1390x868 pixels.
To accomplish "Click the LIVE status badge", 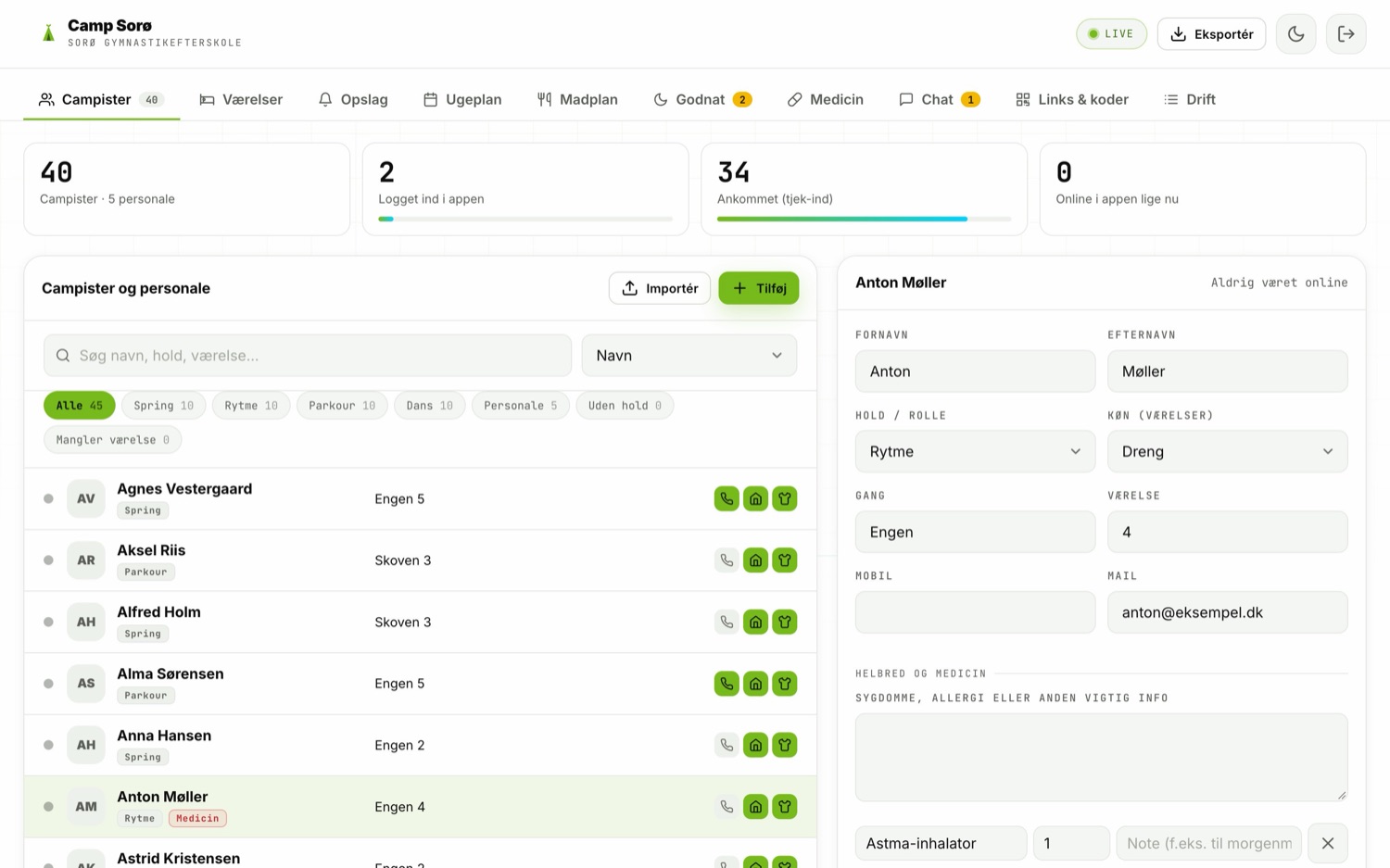I will tap(1111, 34).
